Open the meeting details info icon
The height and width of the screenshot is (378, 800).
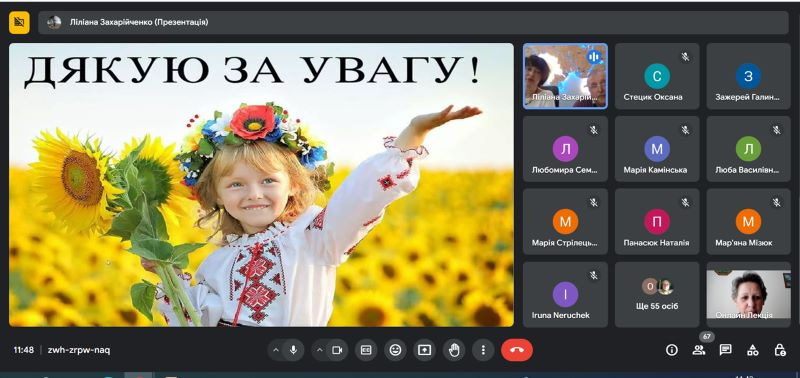(x=672, y=350)
